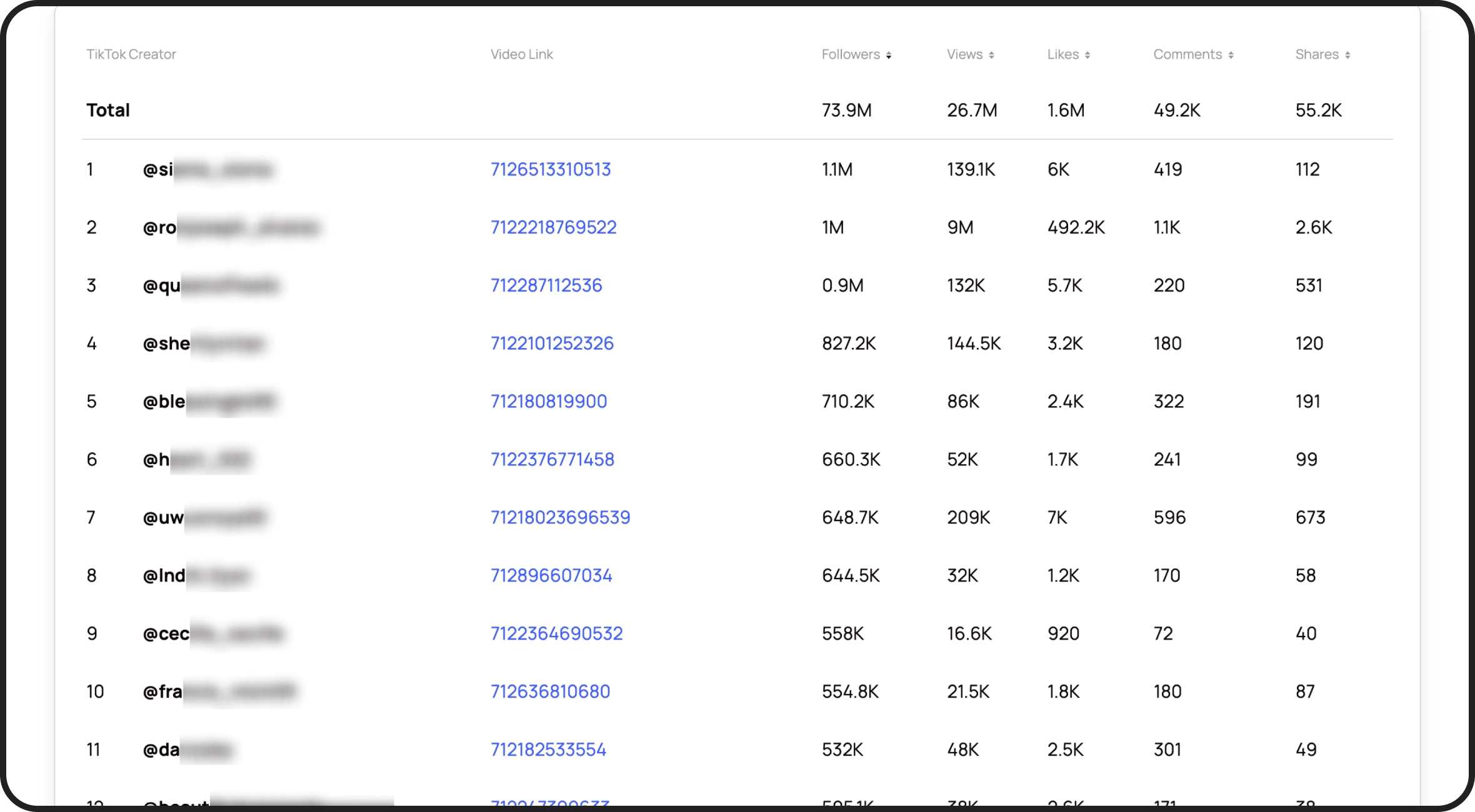This screenshot has height=812, width=1475.
Task: Click views value 16.6K
Action: pyautogui.click(x=969, y=633)
